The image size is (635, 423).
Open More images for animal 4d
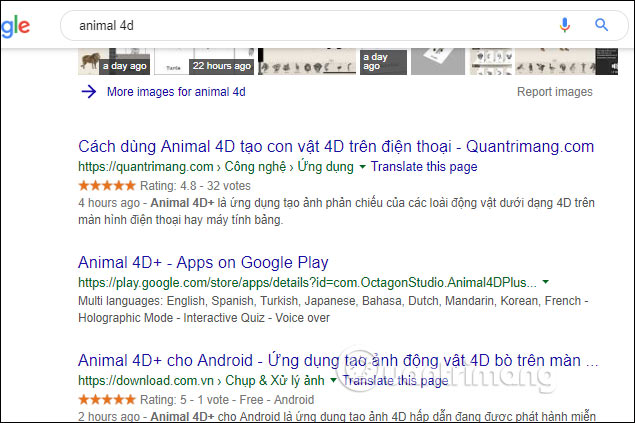pos(176,92)
